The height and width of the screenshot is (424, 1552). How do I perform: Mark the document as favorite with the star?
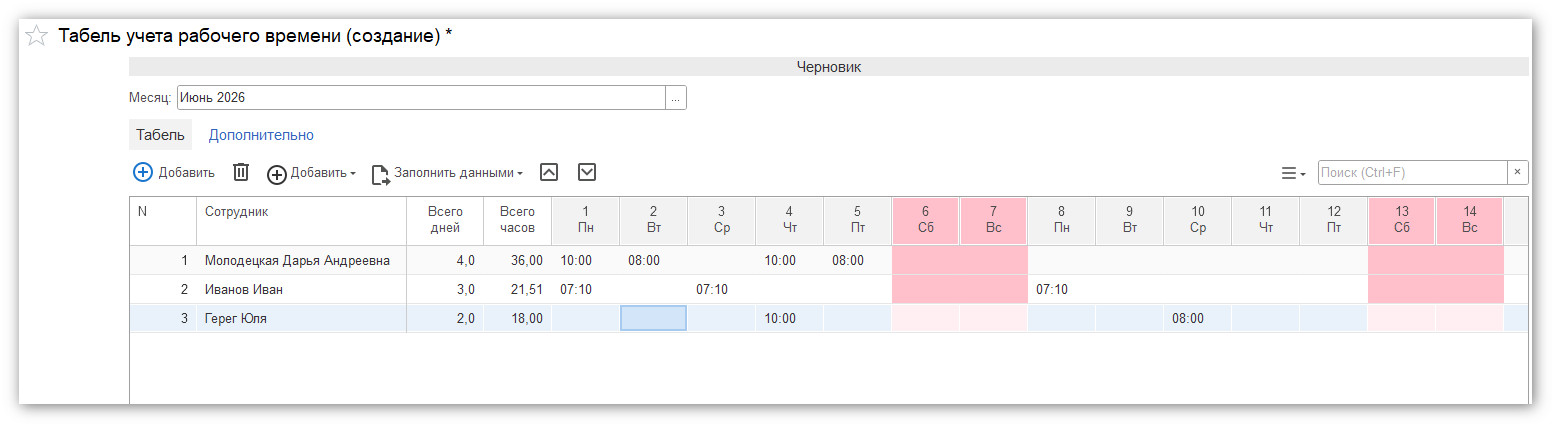pos(36,36)
